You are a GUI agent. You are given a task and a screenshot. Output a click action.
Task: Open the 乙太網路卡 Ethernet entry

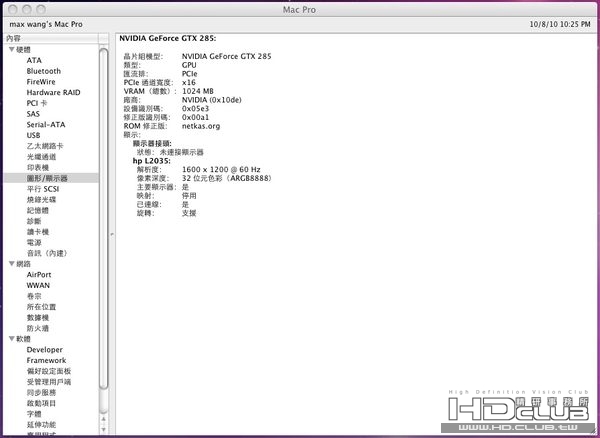click(x=45, y=146)
